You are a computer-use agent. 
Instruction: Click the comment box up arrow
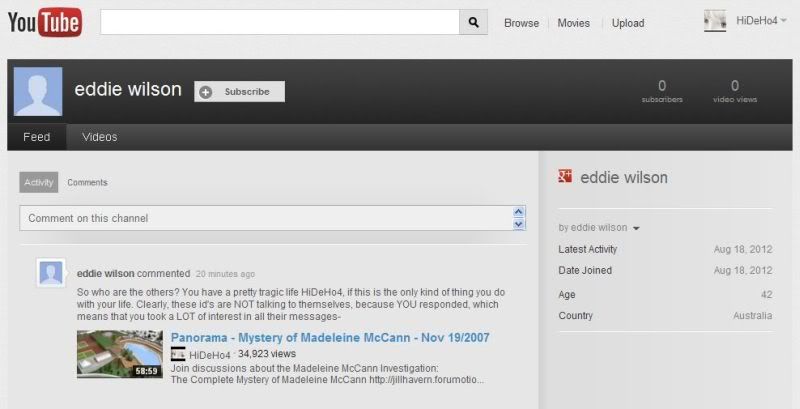(x=519, y=212)
